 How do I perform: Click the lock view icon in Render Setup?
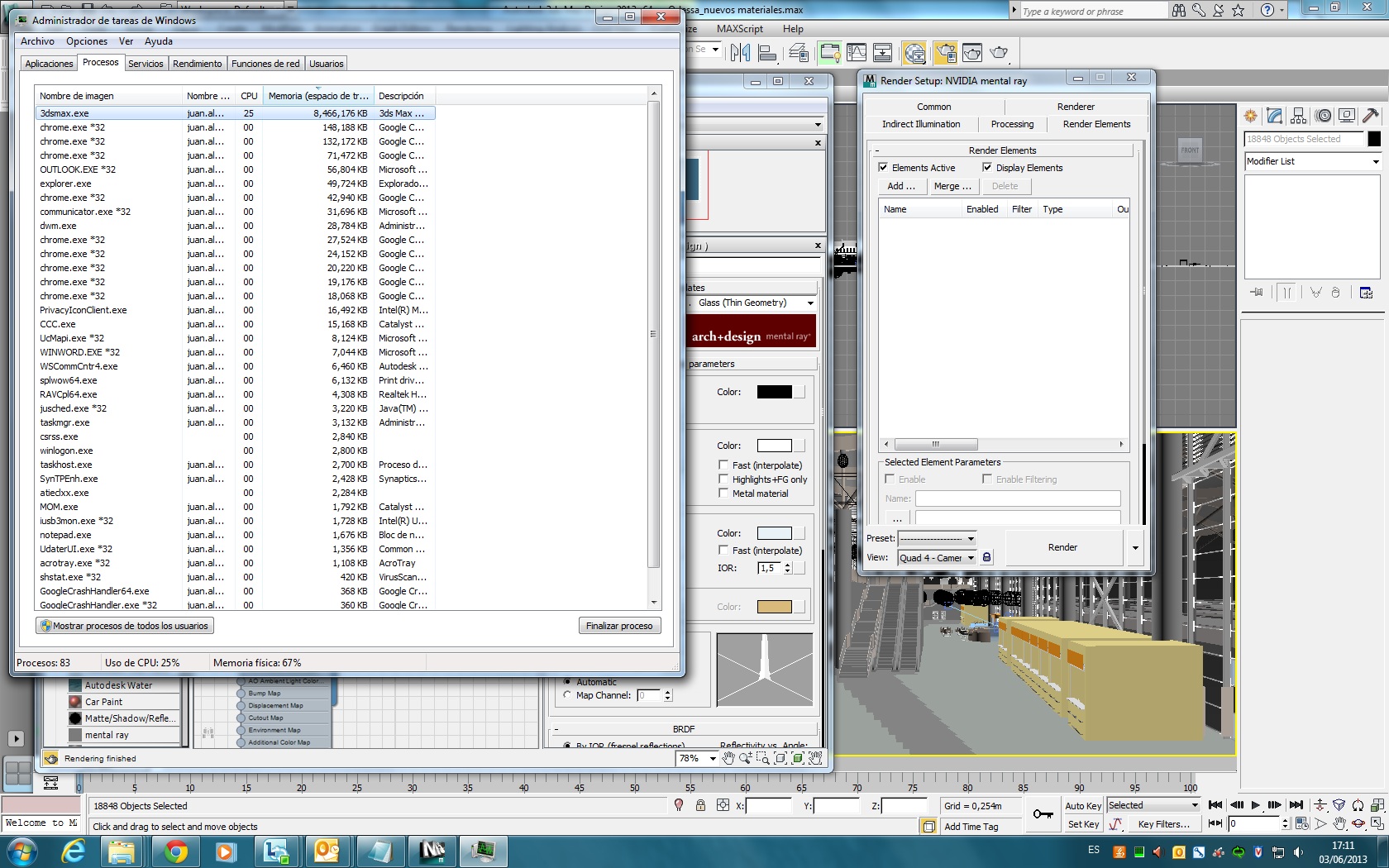point(986,557)
